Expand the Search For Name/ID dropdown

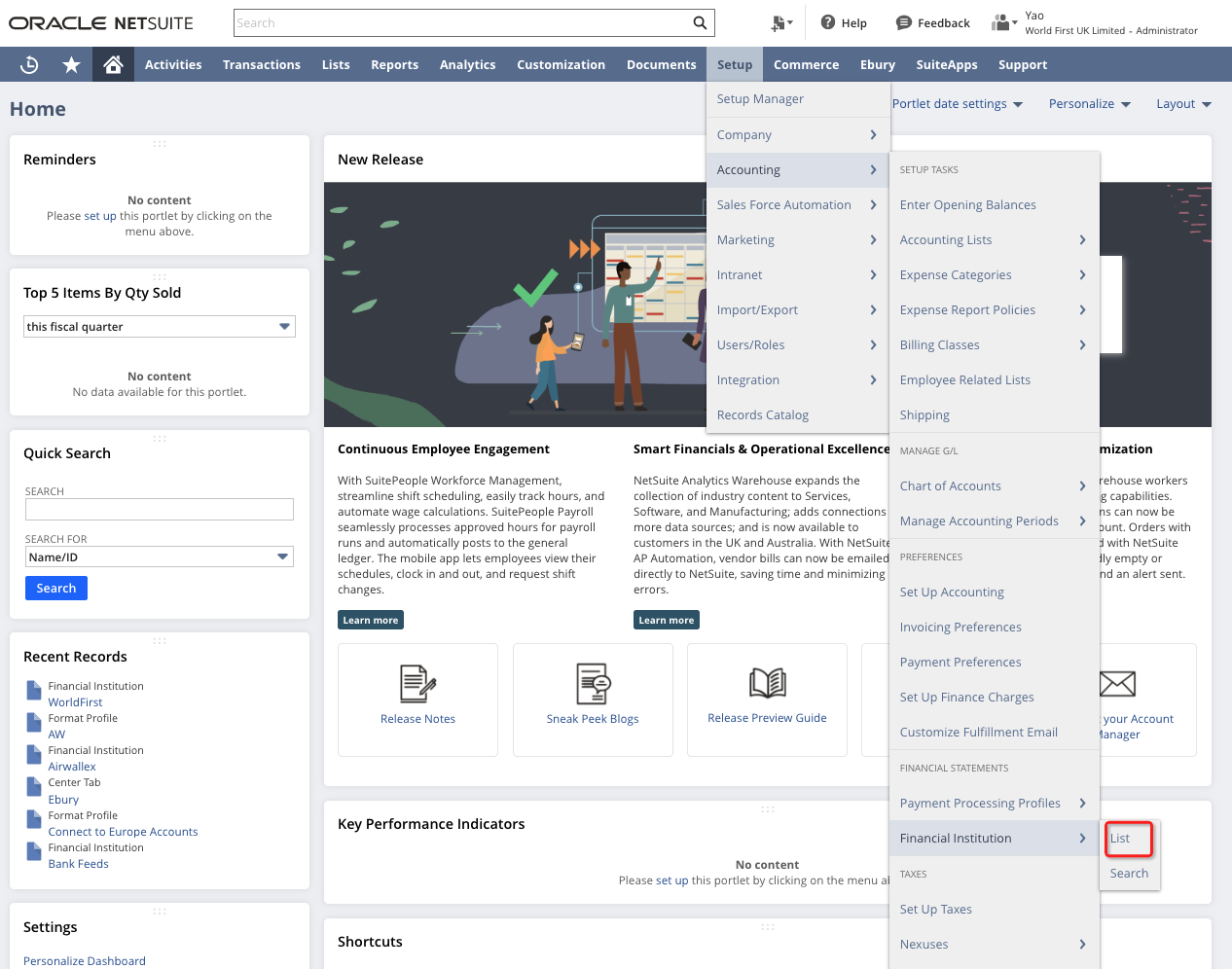[160, 557]
